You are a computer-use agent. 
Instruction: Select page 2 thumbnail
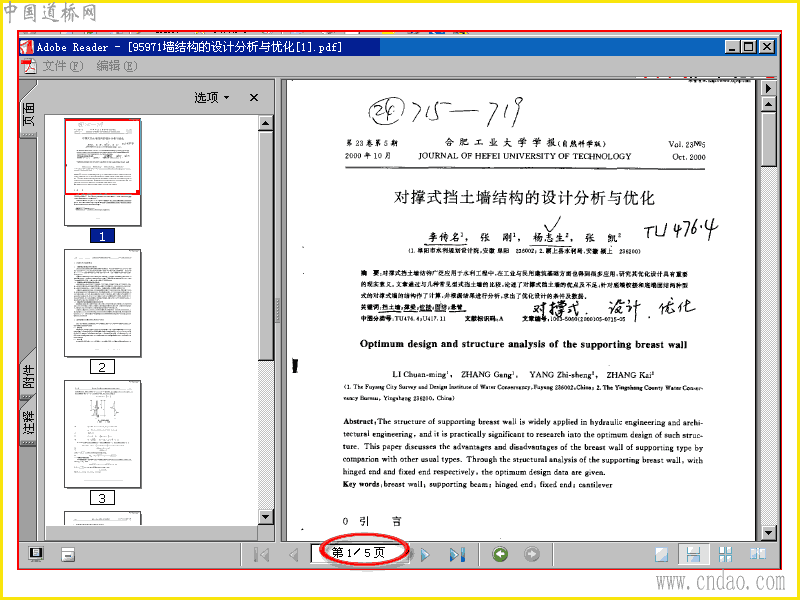103,303
